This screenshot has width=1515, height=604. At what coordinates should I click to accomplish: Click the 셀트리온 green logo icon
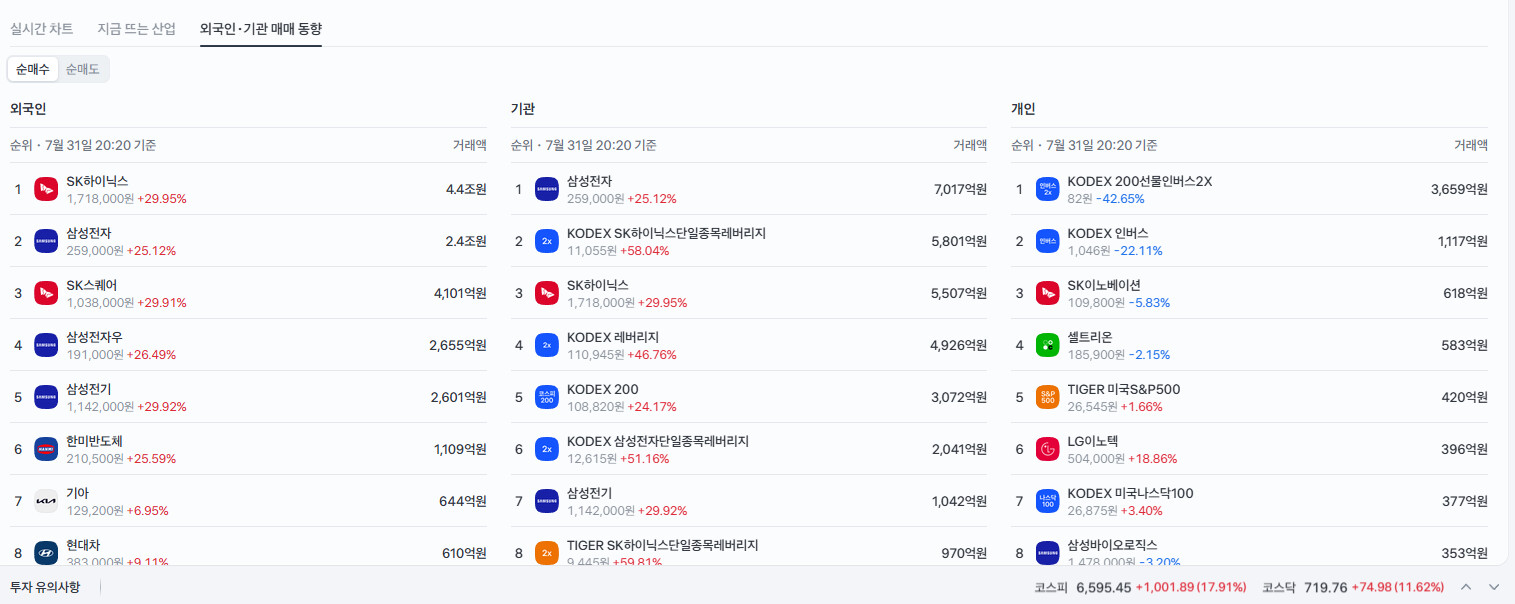pyautogui.click(x=1048, y=345)
